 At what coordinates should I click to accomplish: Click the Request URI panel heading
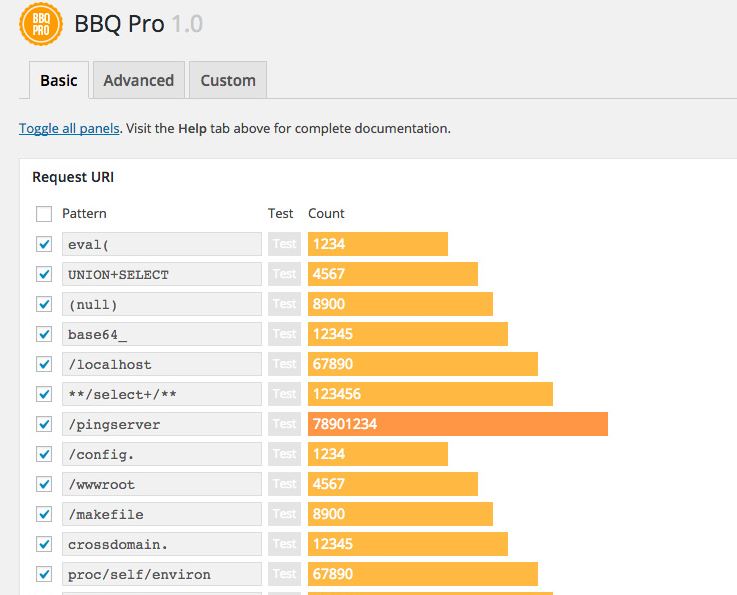coord(73,177)
